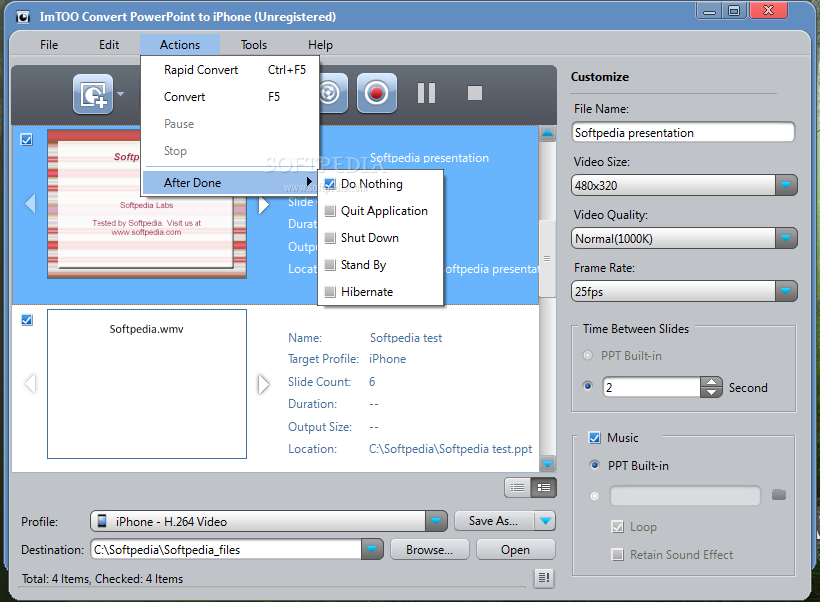Expand the Video Size dropdown
This screenshot has height=602, width=820.
(785, 185)
